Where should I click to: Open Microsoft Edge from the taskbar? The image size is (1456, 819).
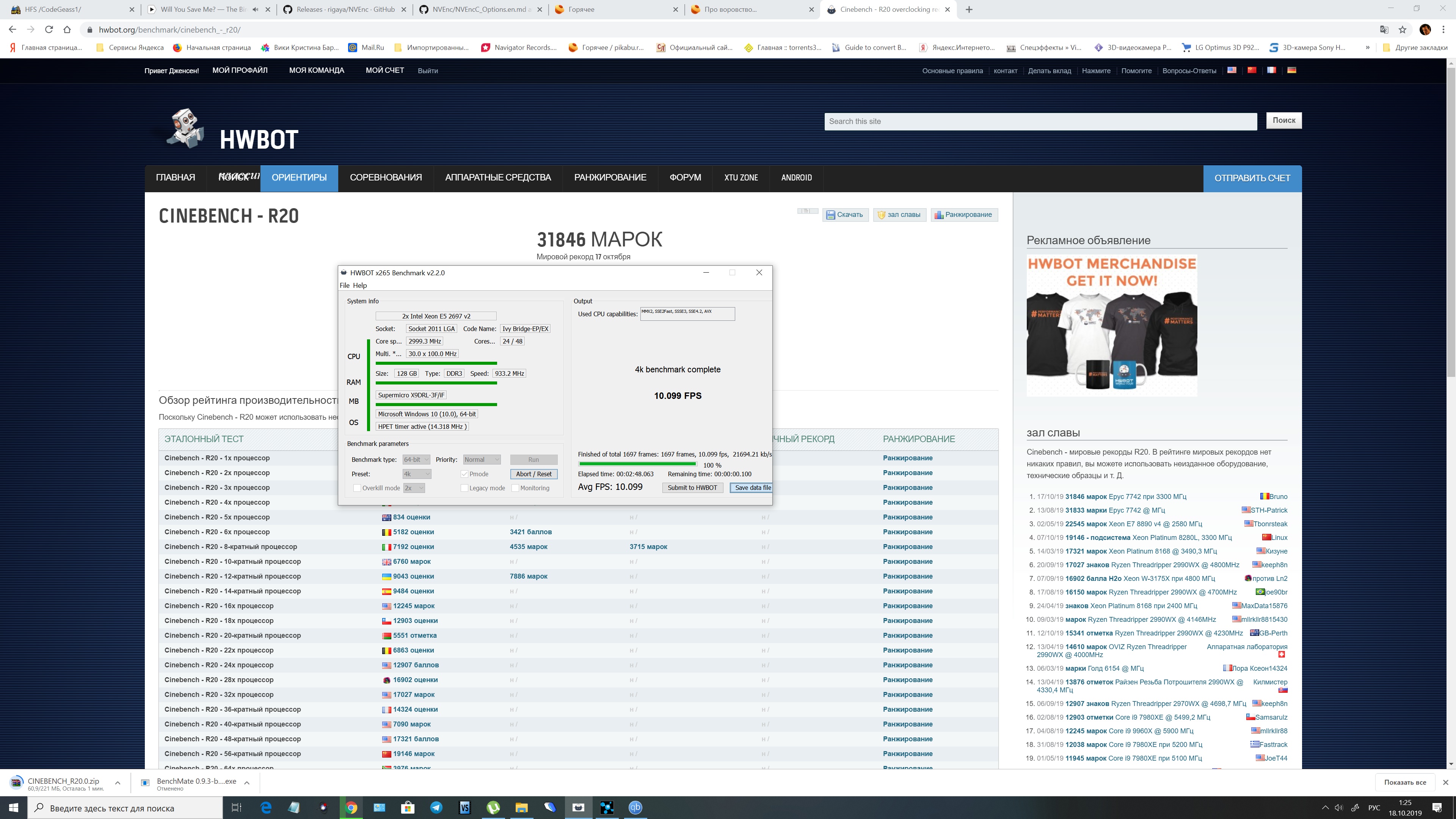click(266, 807)
